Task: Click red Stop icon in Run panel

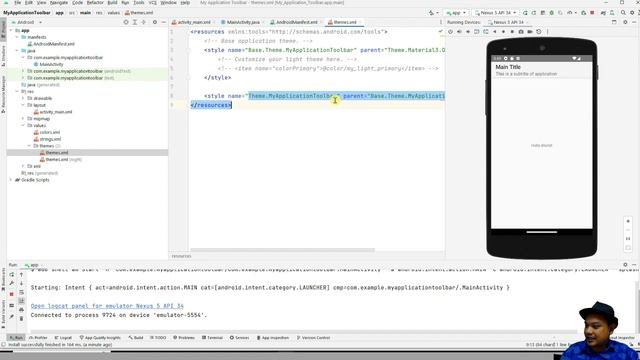Action: point(12,294)
